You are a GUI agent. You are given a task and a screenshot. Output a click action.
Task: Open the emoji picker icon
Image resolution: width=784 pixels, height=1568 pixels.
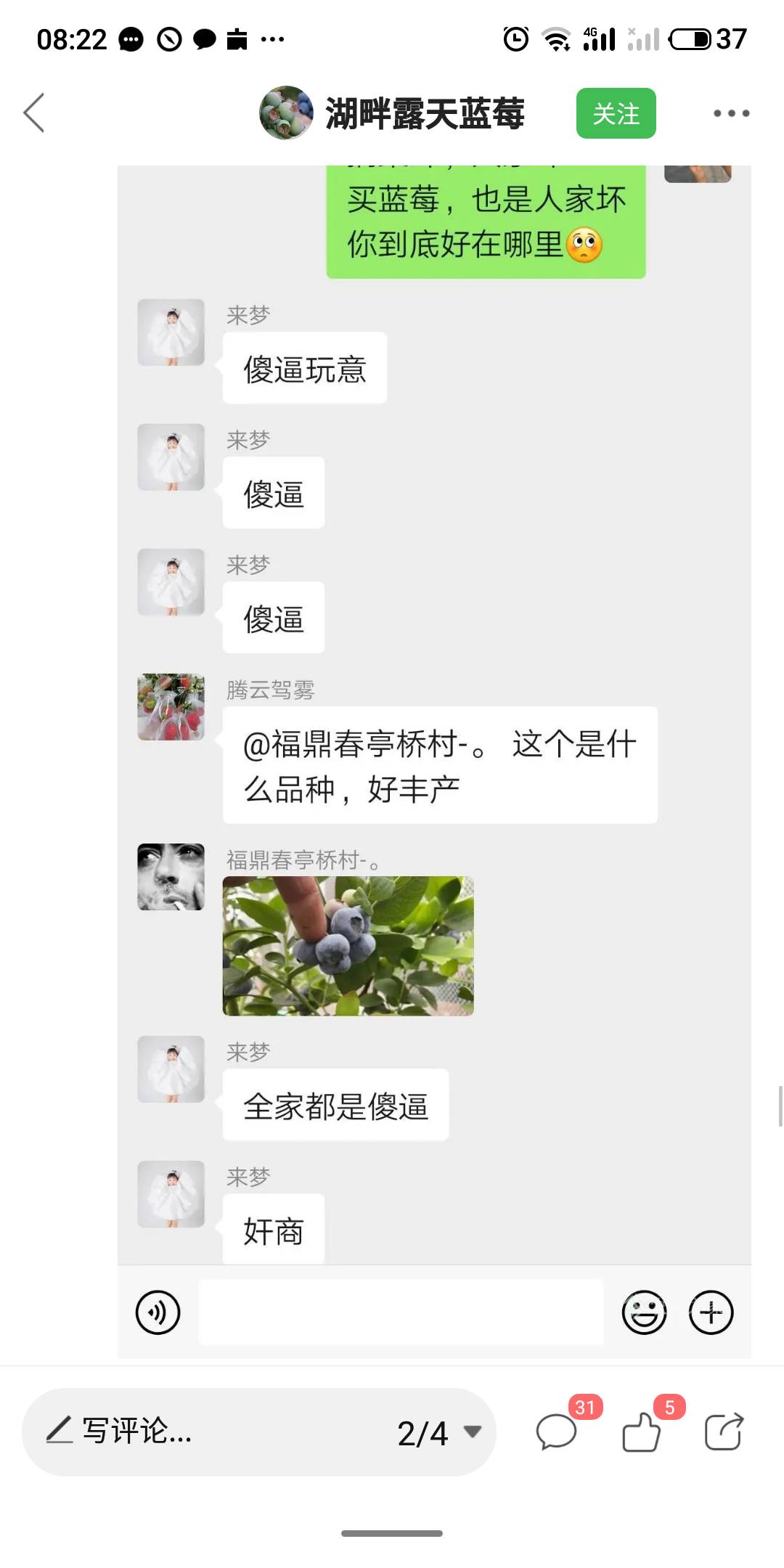pyautogui.click(x=644, y=1312)
